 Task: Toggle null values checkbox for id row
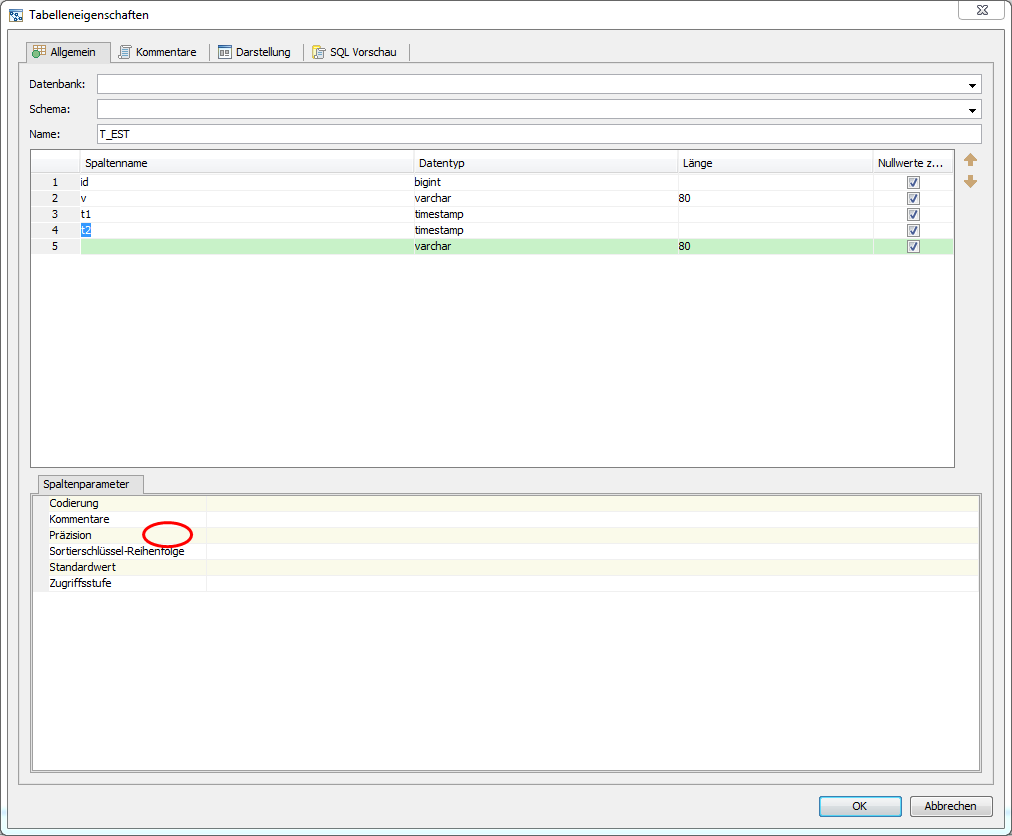tap(913, 182)
